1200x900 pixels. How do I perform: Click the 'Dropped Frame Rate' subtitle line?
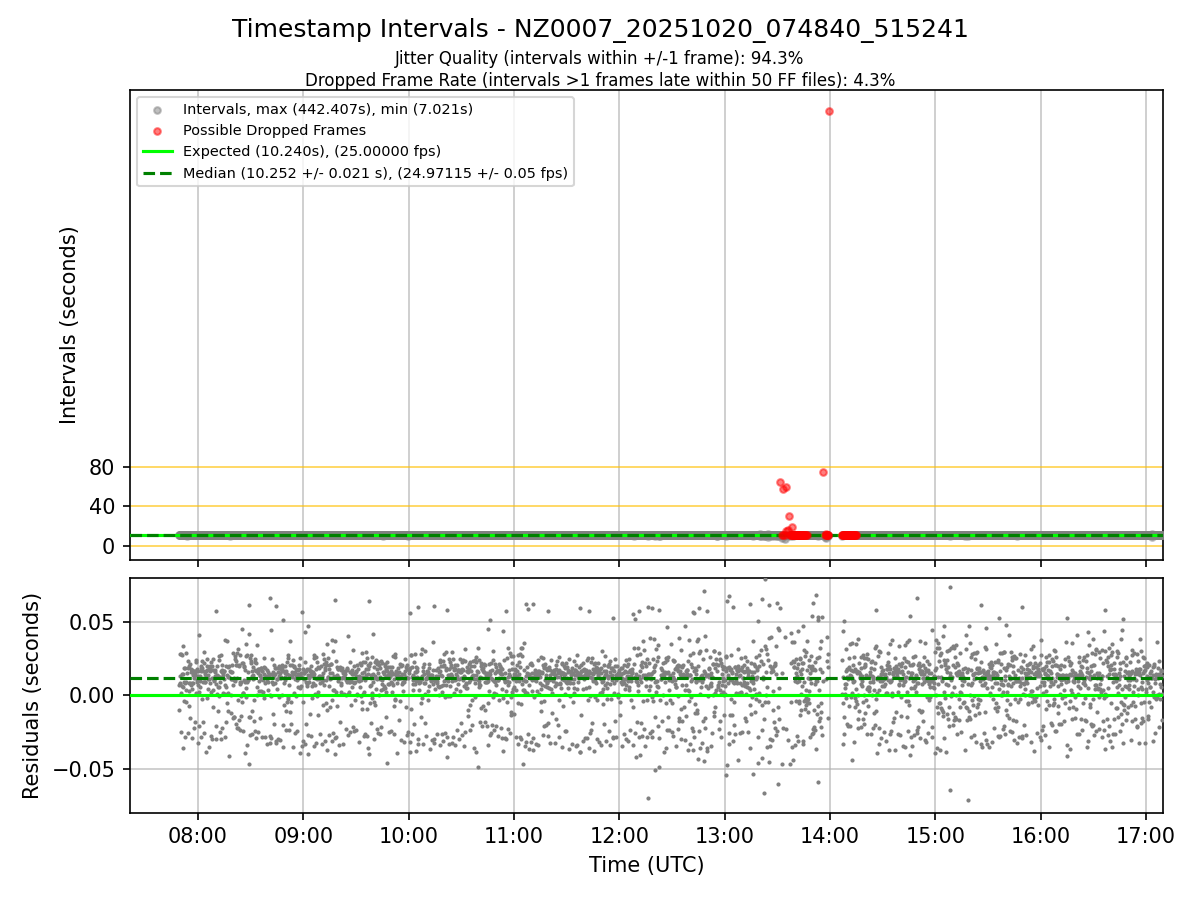point(600,80)
